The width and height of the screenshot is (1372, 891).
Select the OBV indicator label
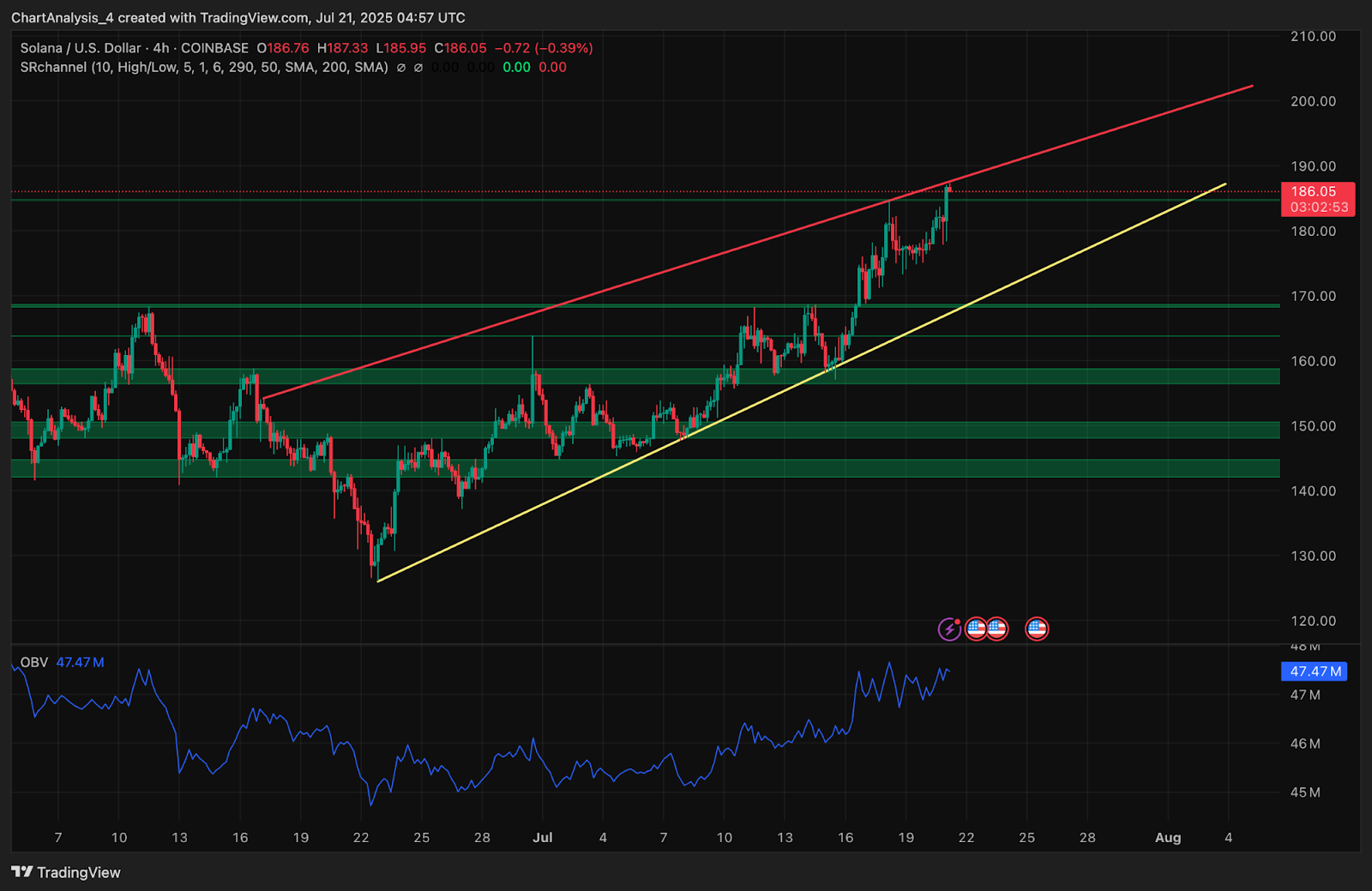(x=34, y=662)
